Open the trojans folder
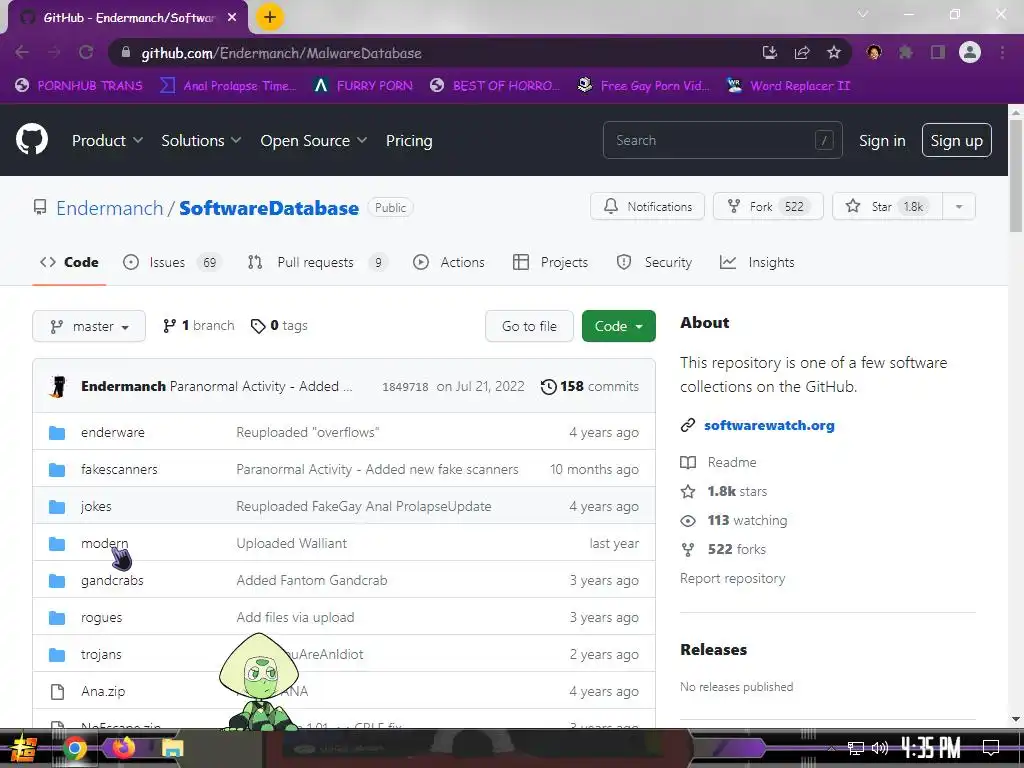 (101, 654)
